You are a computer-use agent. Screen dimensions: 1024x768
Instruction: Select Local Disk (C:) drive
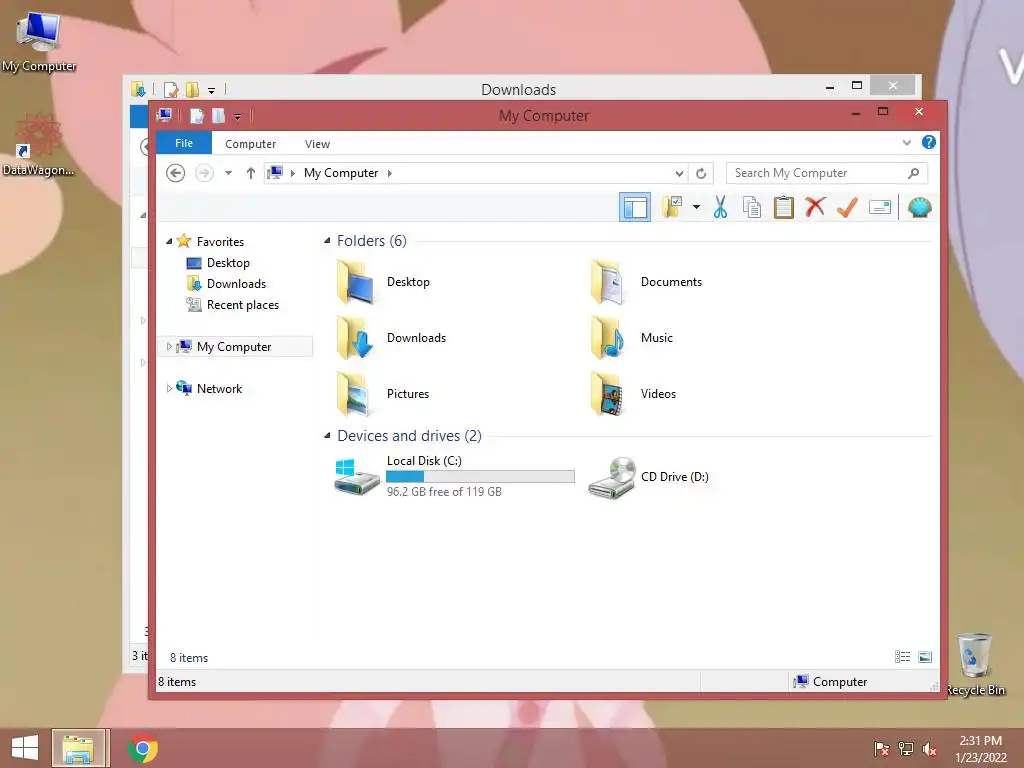point(454,477)
